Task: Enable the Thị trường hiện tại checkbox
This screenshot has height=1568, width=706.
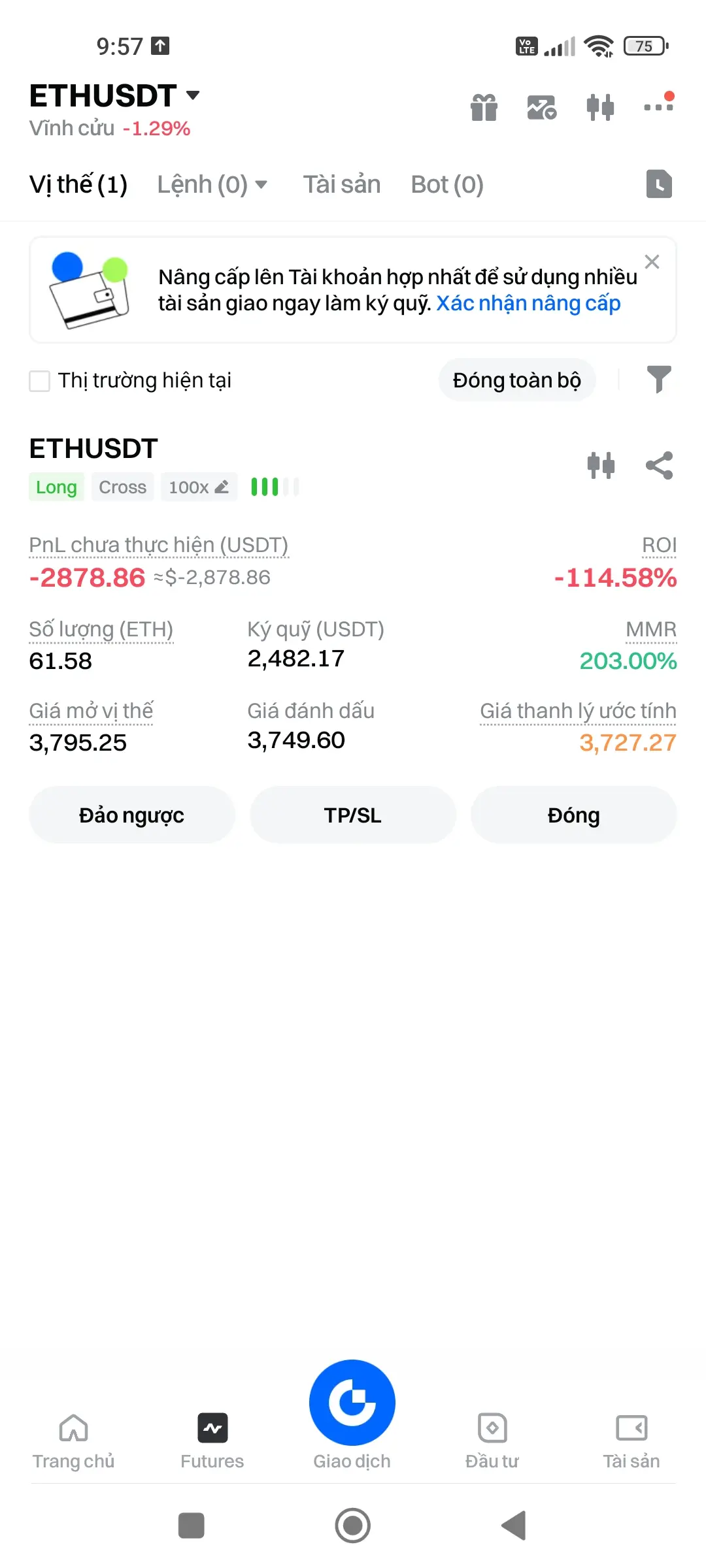Action: click(x=40, y=381)
